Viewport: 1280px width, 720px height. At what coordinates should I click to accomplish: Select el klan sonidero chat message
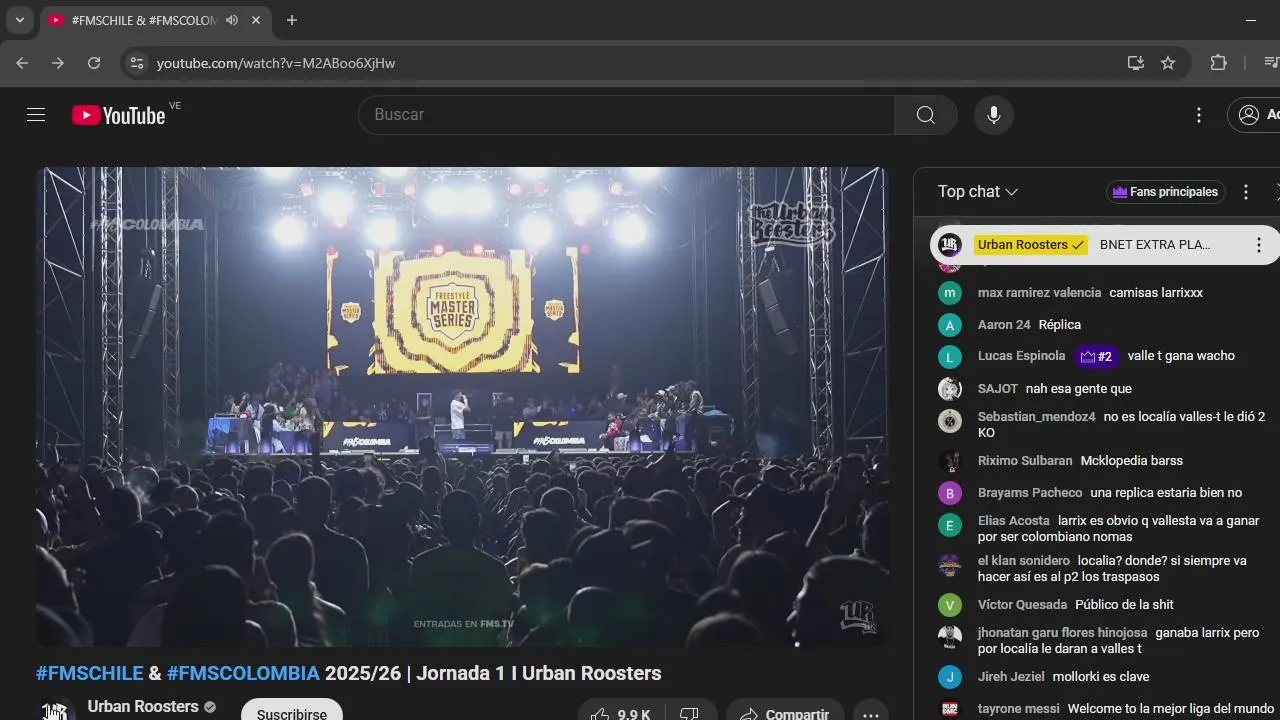pos(1097,569)
